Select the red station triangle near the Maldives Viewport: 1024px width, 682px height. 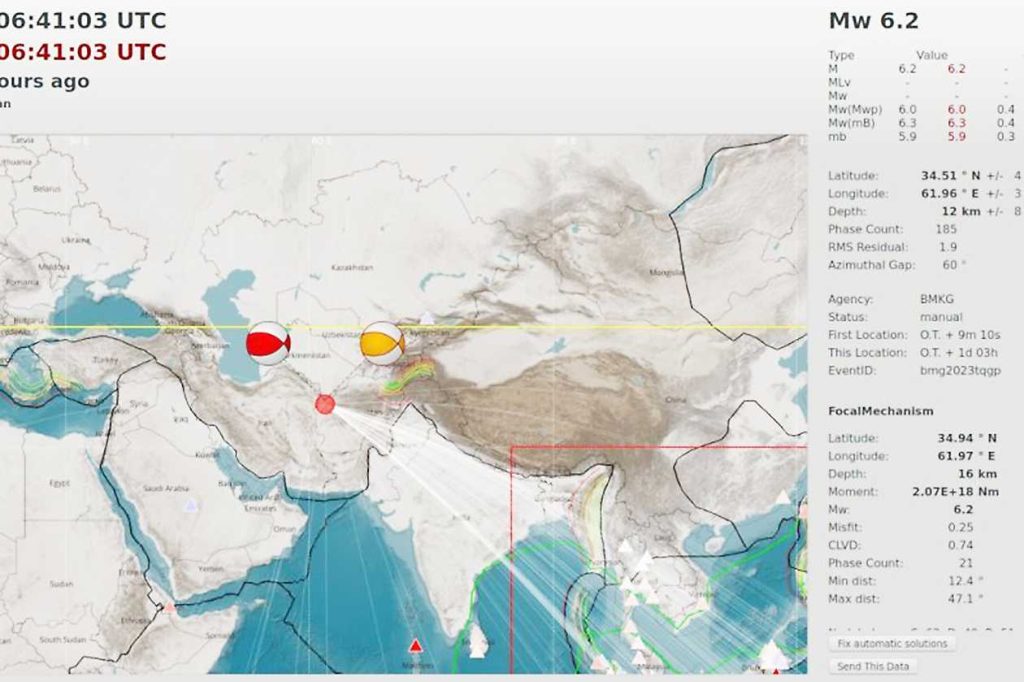[x=415, y=645]
